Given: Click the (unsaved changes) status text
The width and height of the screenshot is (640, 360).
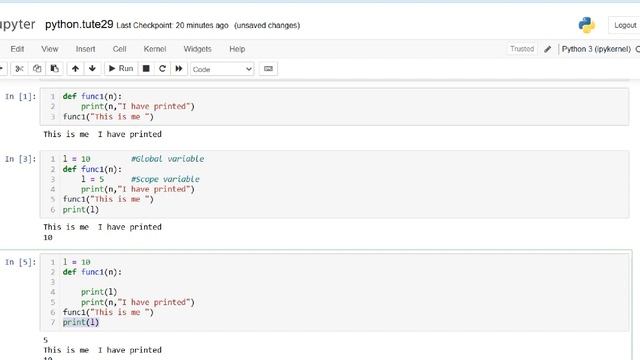Looking at the screenshot, I should pyautogui.click(x=267, y=25).
